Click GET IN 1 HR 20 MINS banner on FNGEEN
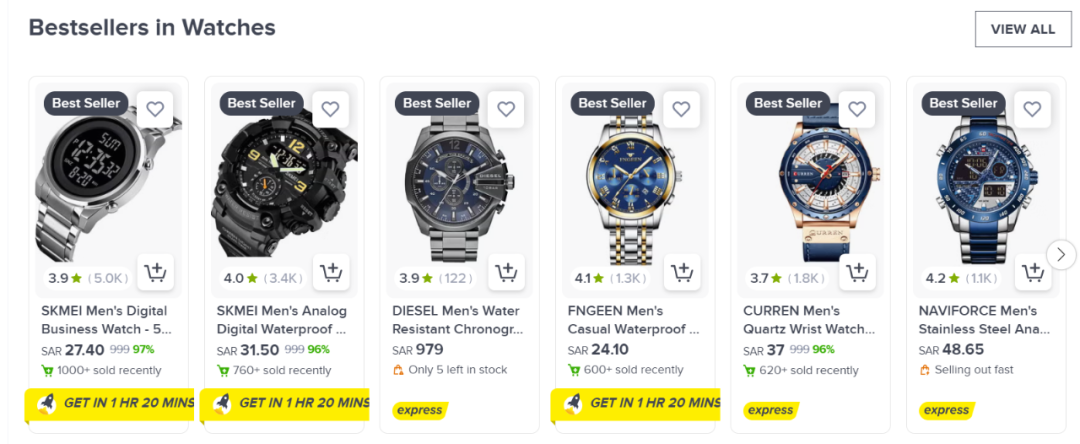The width and height of the screenshot is (1080, 444). (x=640, y=403)
